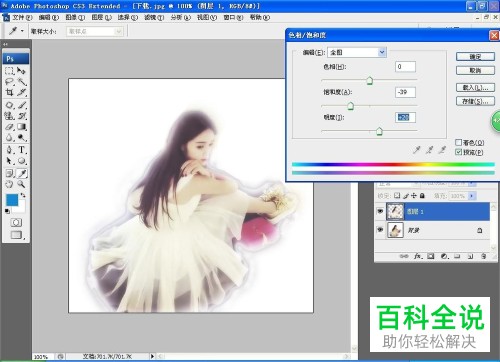Viewport: 500px width, 362px height.
Task: Select the History Brush tool
Action: tap(21, 116)
